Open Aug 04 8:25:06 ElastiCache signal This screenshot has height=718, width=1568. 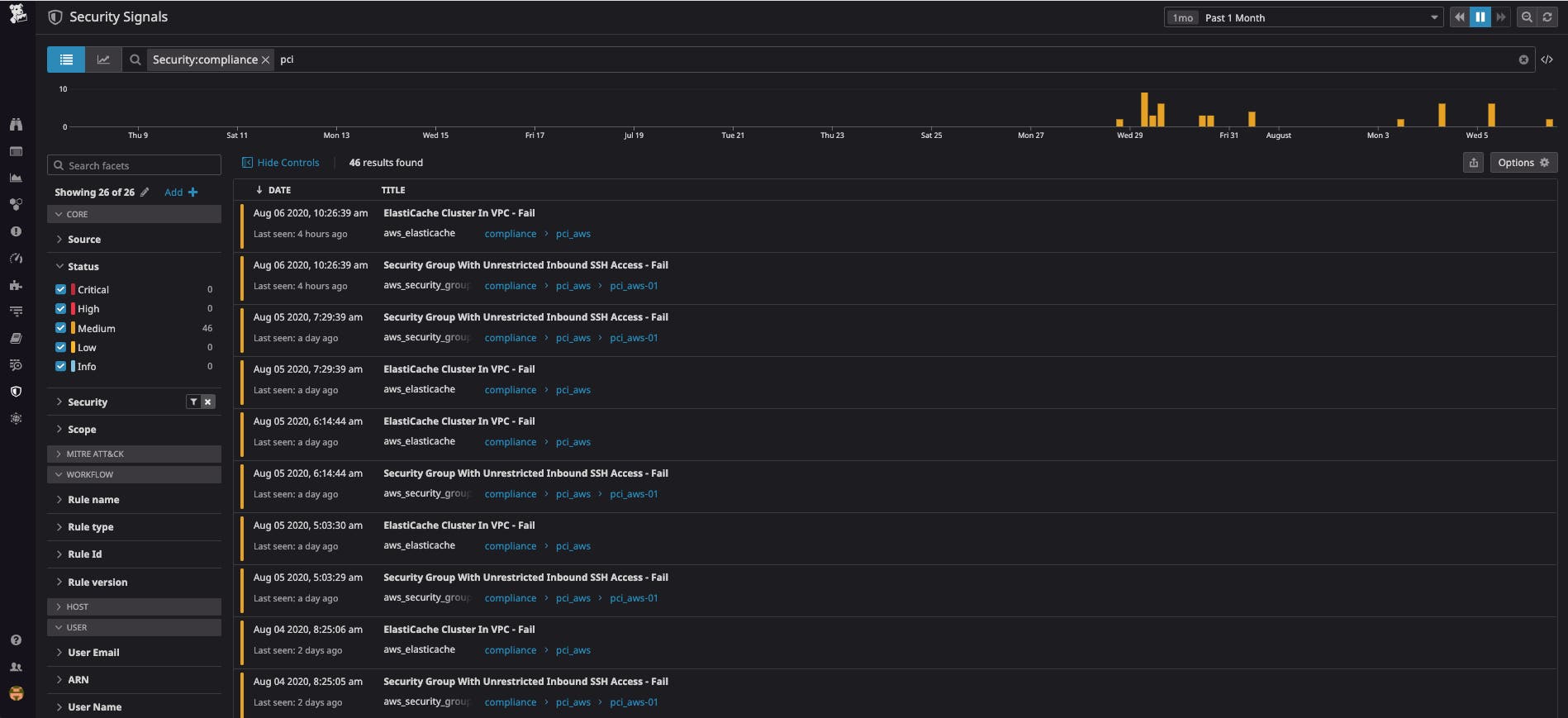pyautogui.click(x=896, y=643)
